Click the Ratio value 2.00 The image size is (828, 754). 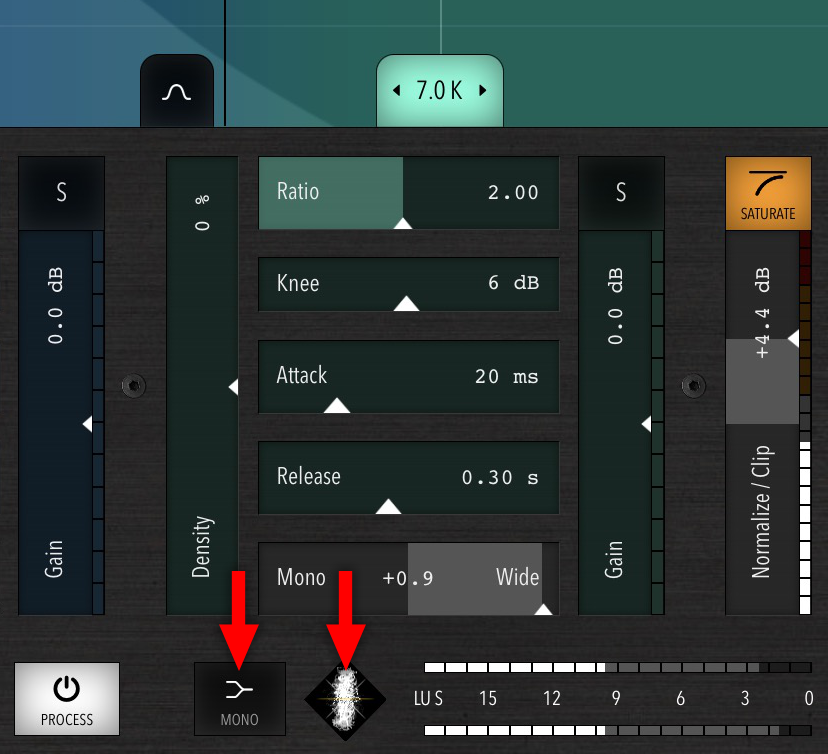(x=513, y=192)
